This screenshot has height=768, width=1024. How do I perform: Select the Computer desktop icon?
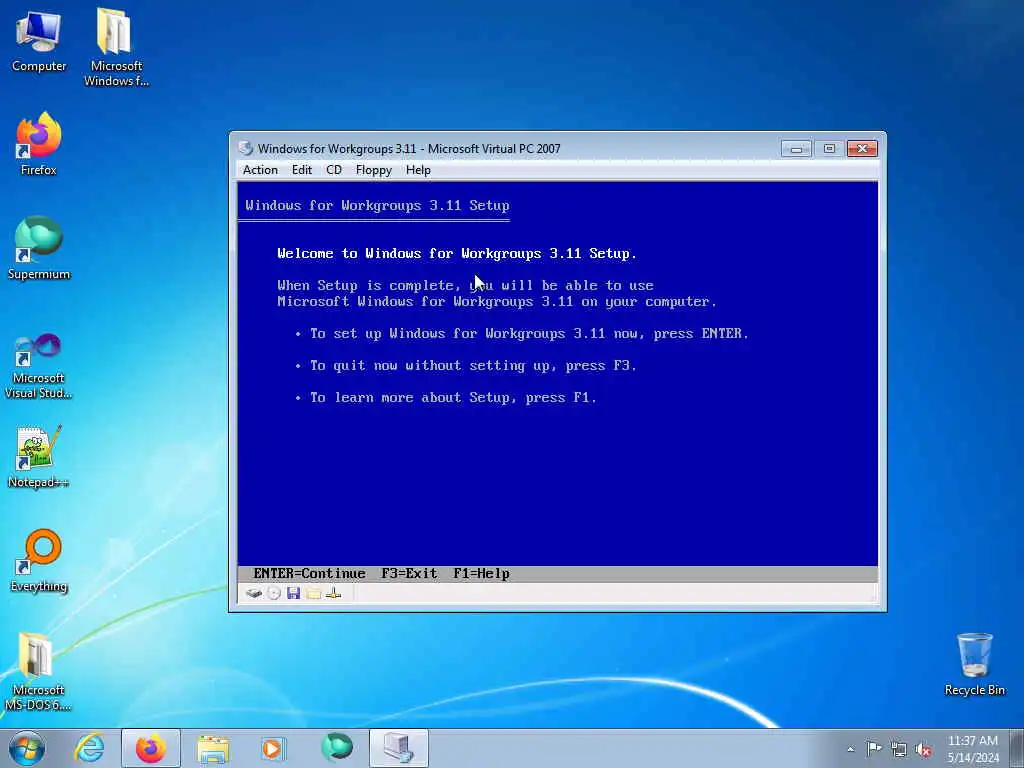(x=39, y=42)
